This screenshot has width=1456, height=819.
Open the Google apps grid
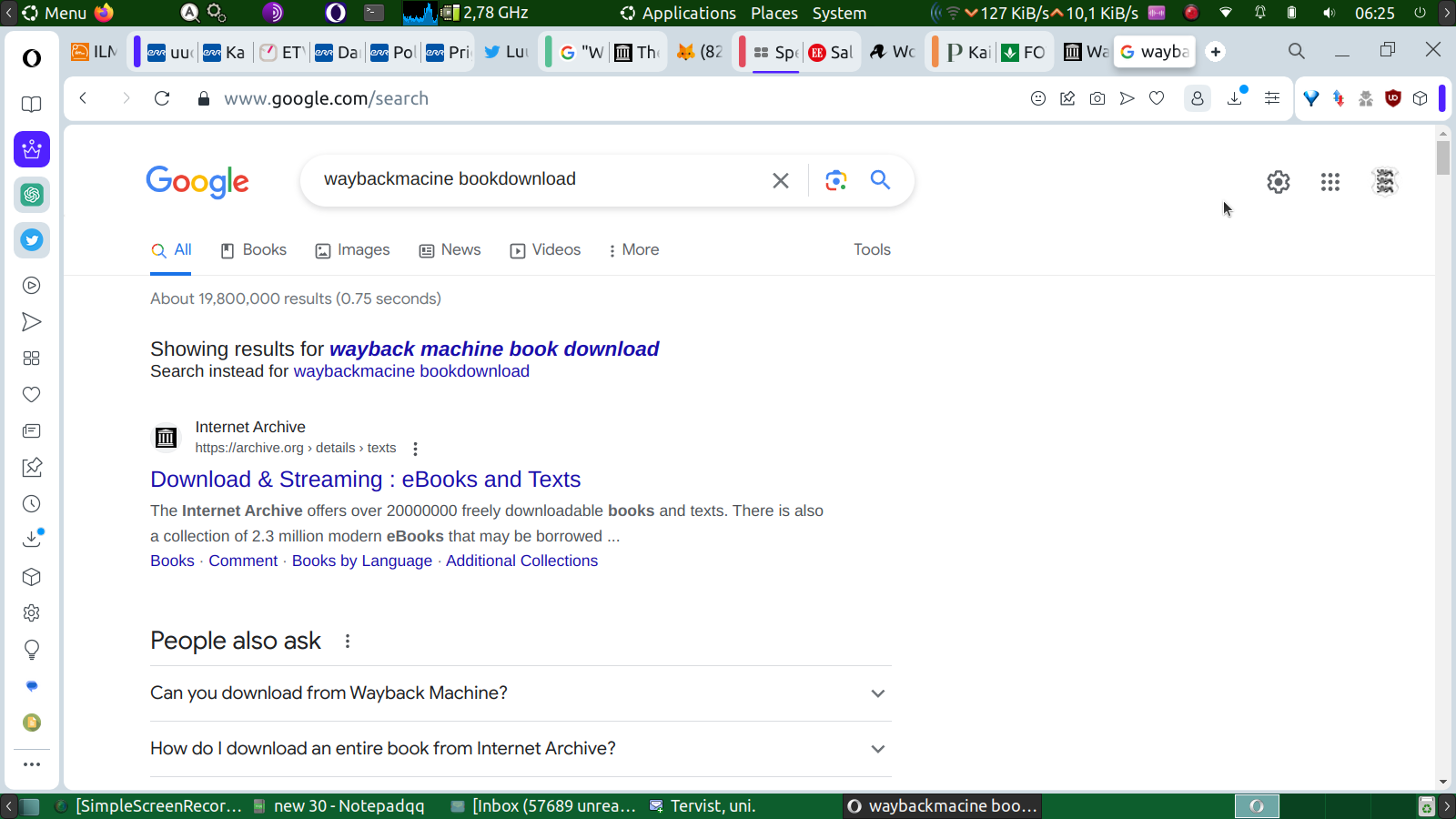pos(1330,182)
